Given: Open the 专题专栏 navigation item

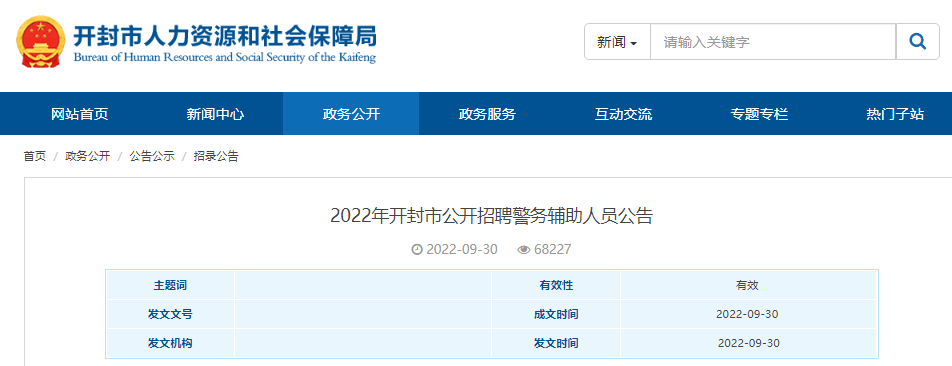Looking at the screenshot, I should [759, 114].
